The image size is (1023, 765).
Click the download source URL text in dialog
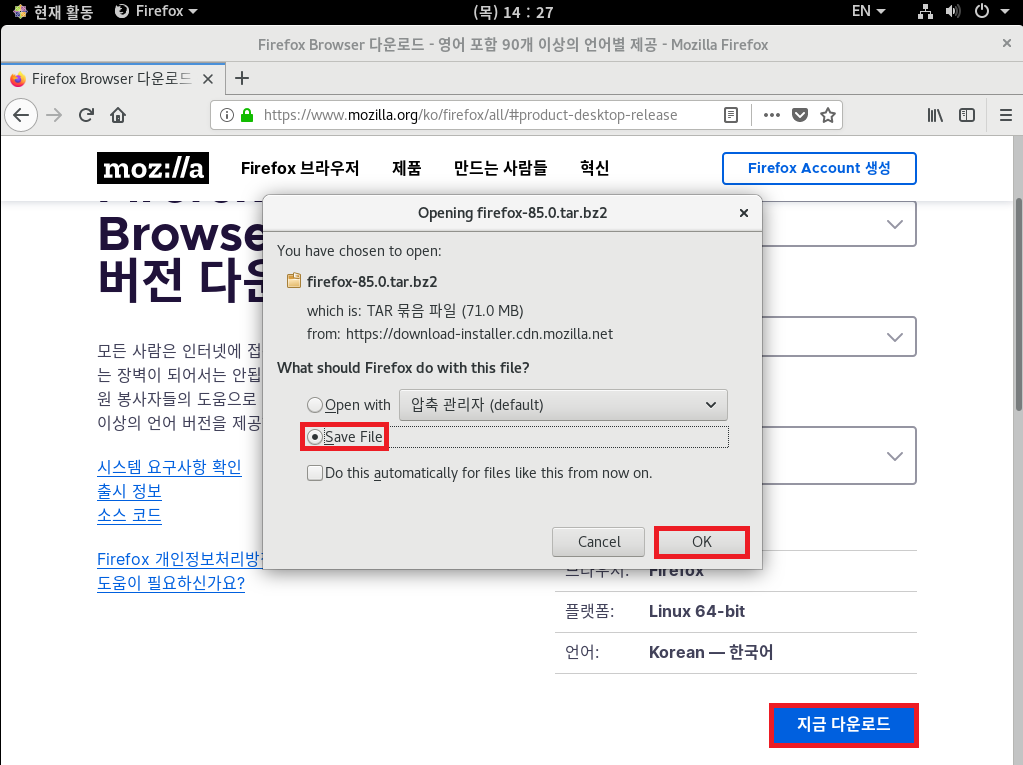(479, 334)
